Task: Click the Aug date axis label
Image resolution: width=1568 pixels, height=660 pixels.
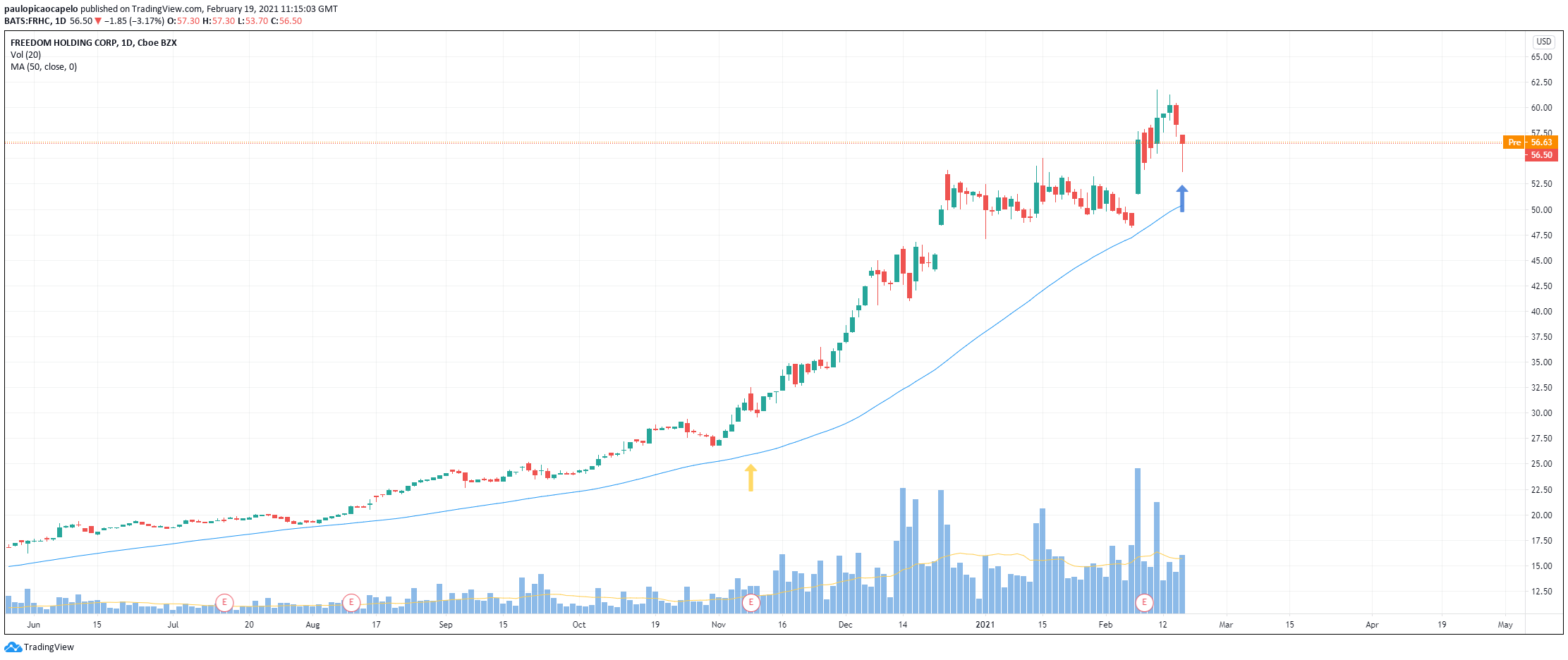Action: click(x=312, y=625)
